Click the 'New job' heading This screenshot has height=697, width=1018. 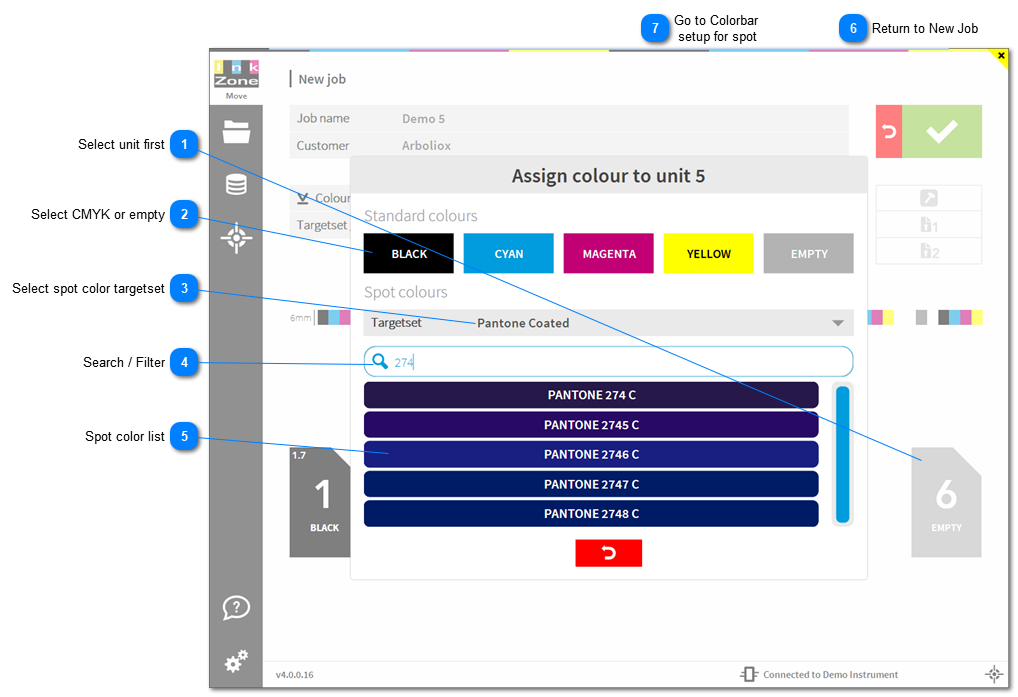point(322,79)
